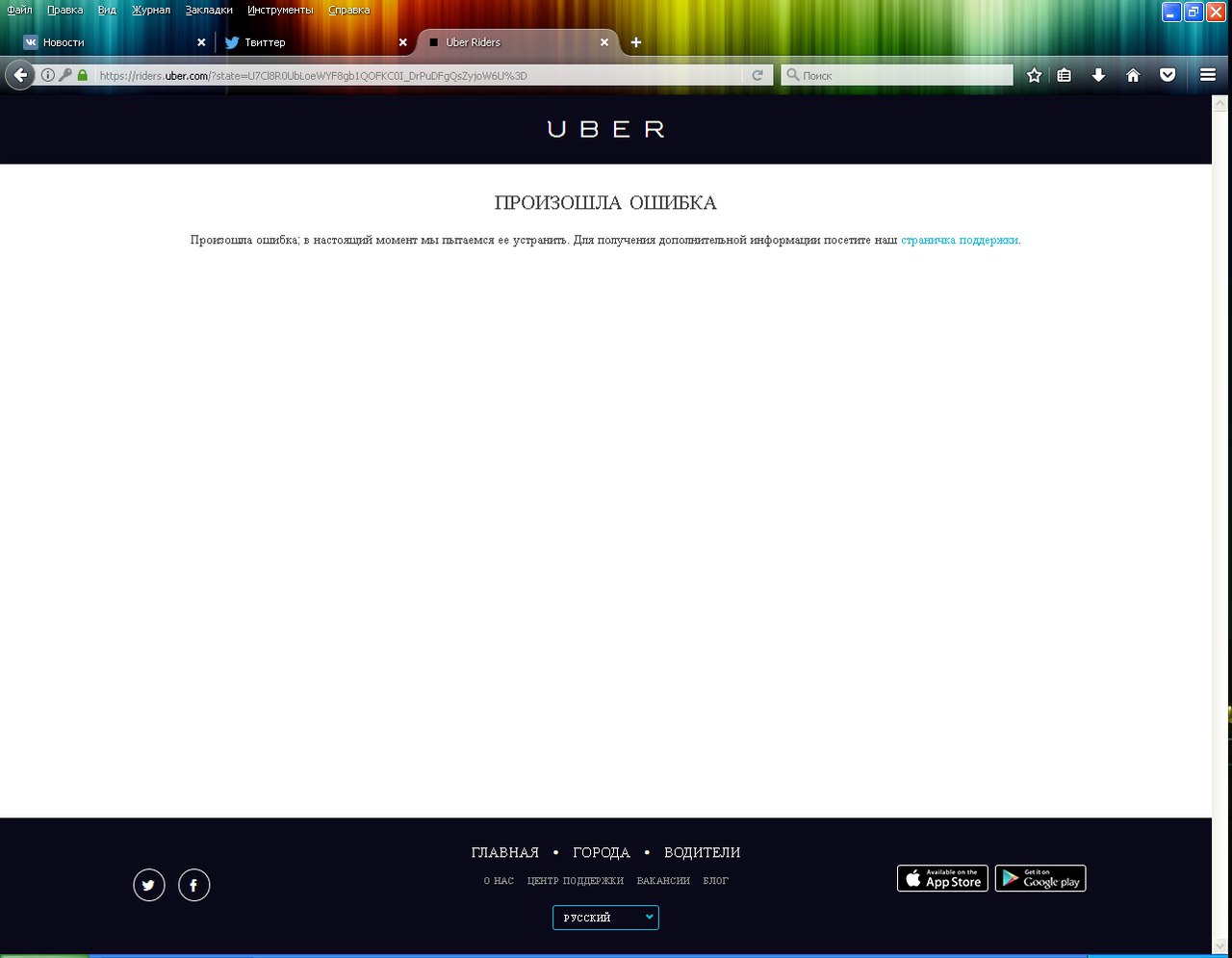Close the Uber Riders tab
The image size is (1232, 958).
[604, 42]
